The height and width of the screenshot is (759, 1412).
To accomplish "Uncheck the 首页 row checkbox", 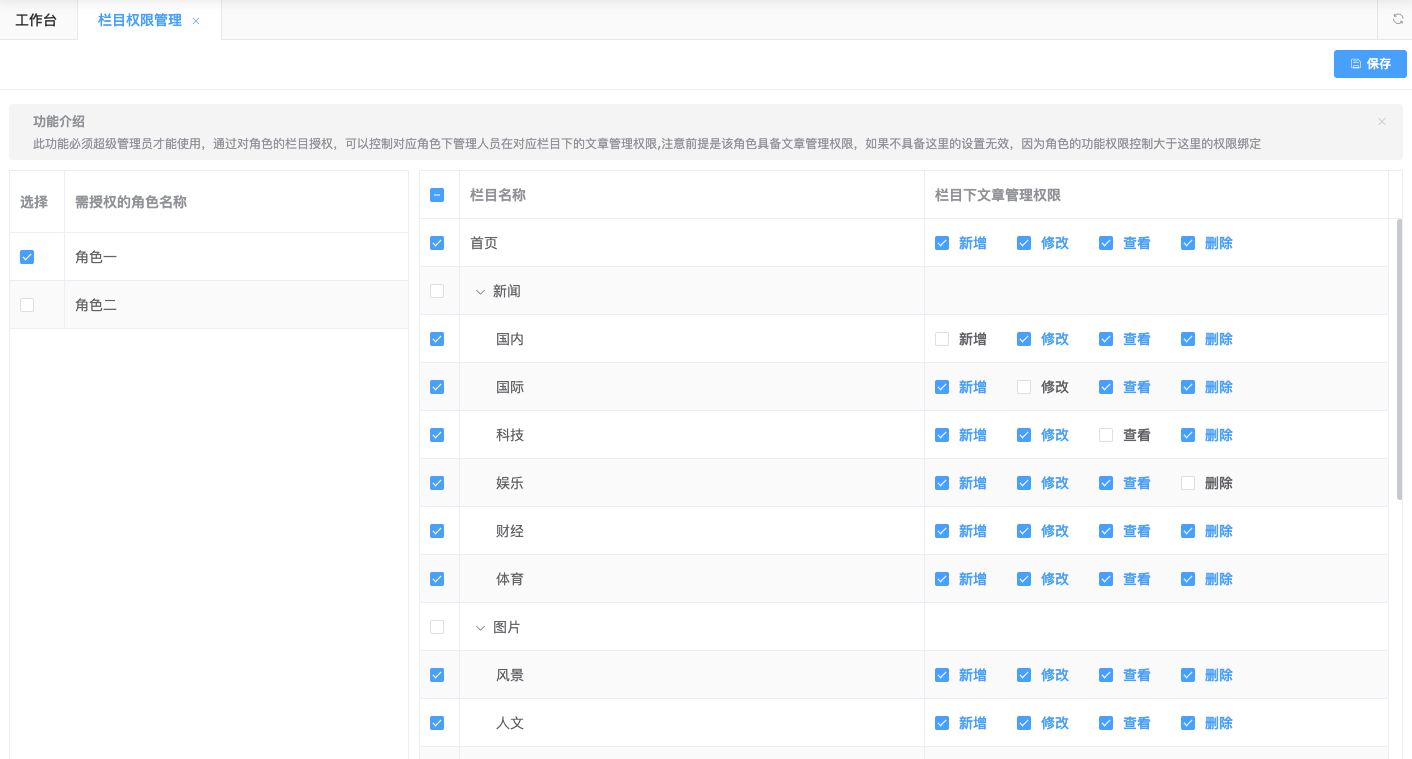I will (x=437, y=243).
